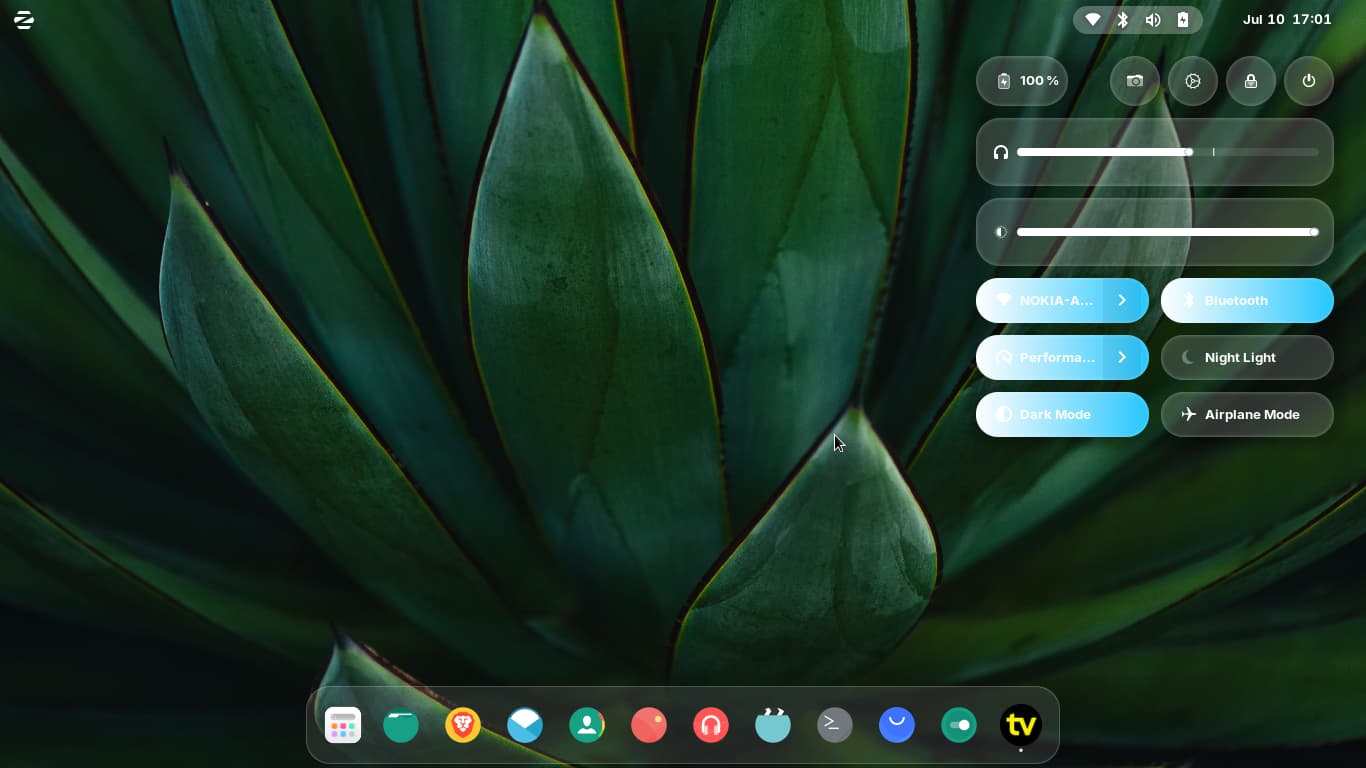Enable Airplane Mode

[x=1247, y=414]
